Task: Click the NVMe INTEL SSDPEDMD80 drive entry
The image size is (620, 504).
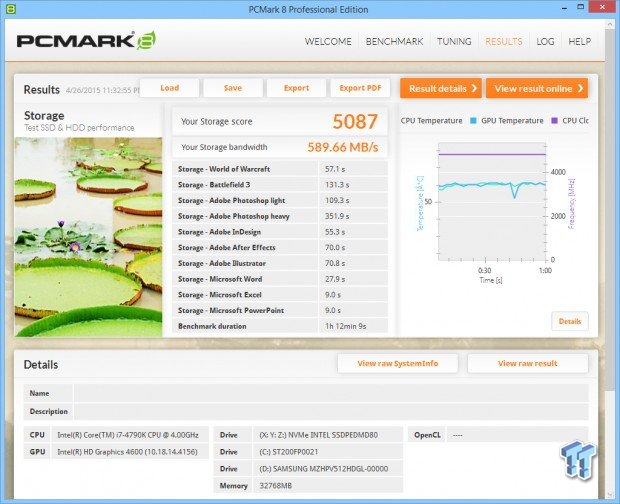Action: pos(318,435)
